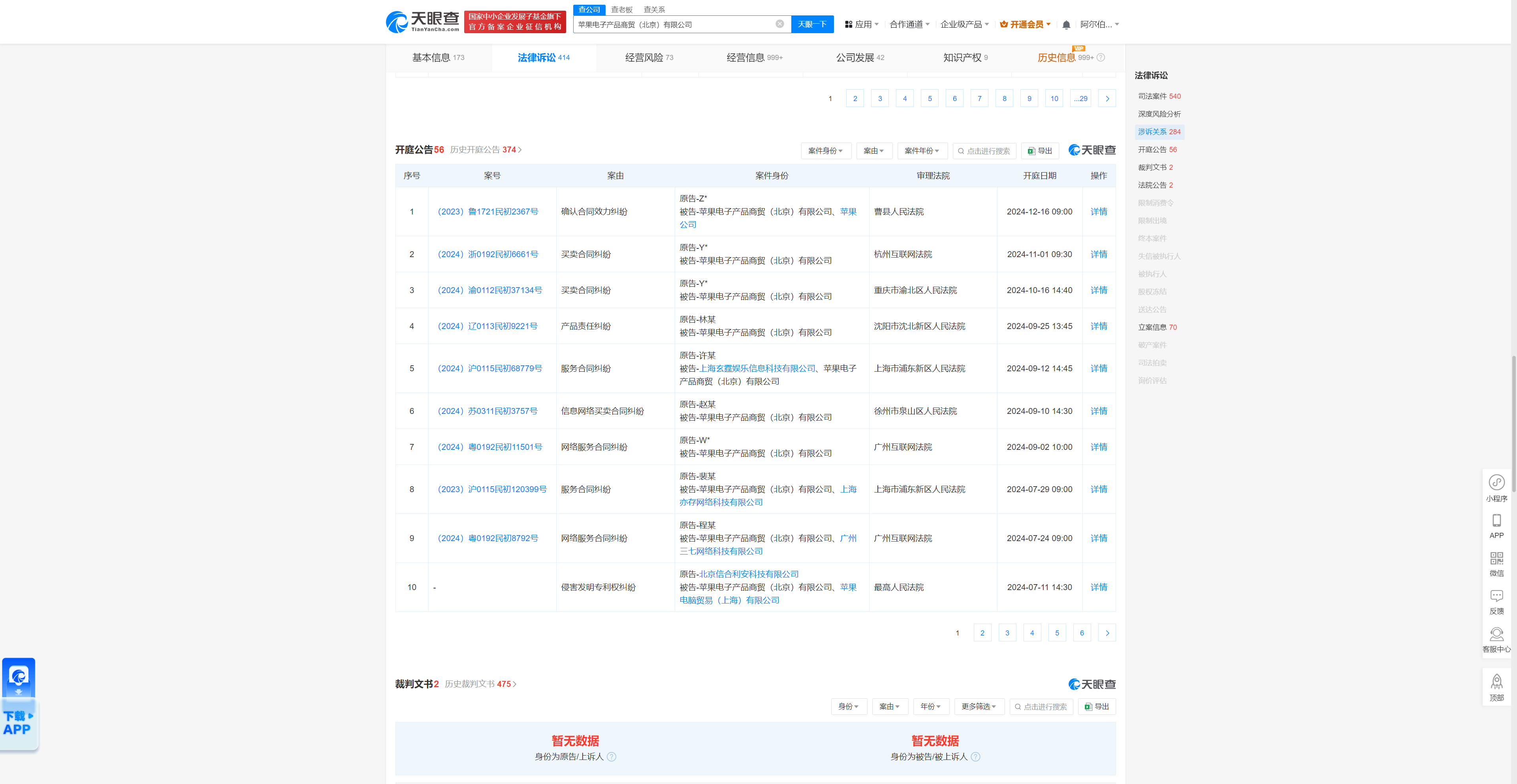Click the 下载APP floating banner
This screenshot has height=784, width=1517.
(19, 704)
